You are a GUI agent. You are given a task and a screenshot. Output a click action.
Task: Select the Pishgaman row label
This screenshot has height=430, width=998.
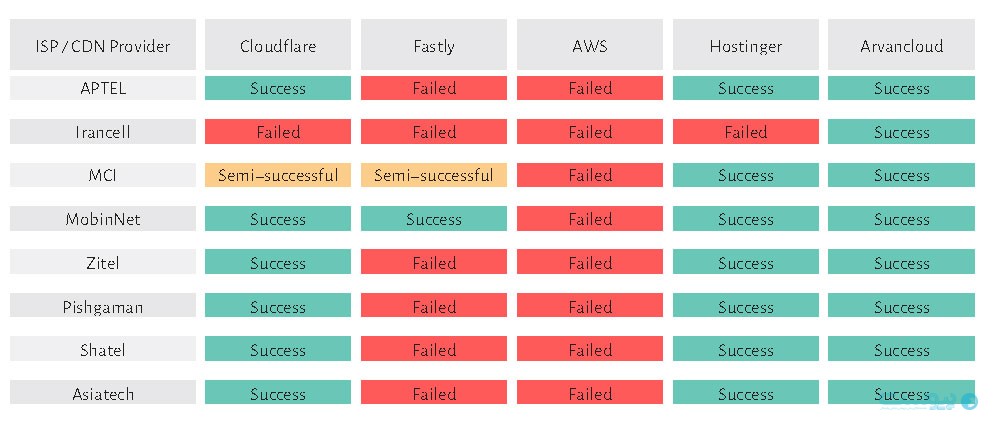(x=102, y=306)
